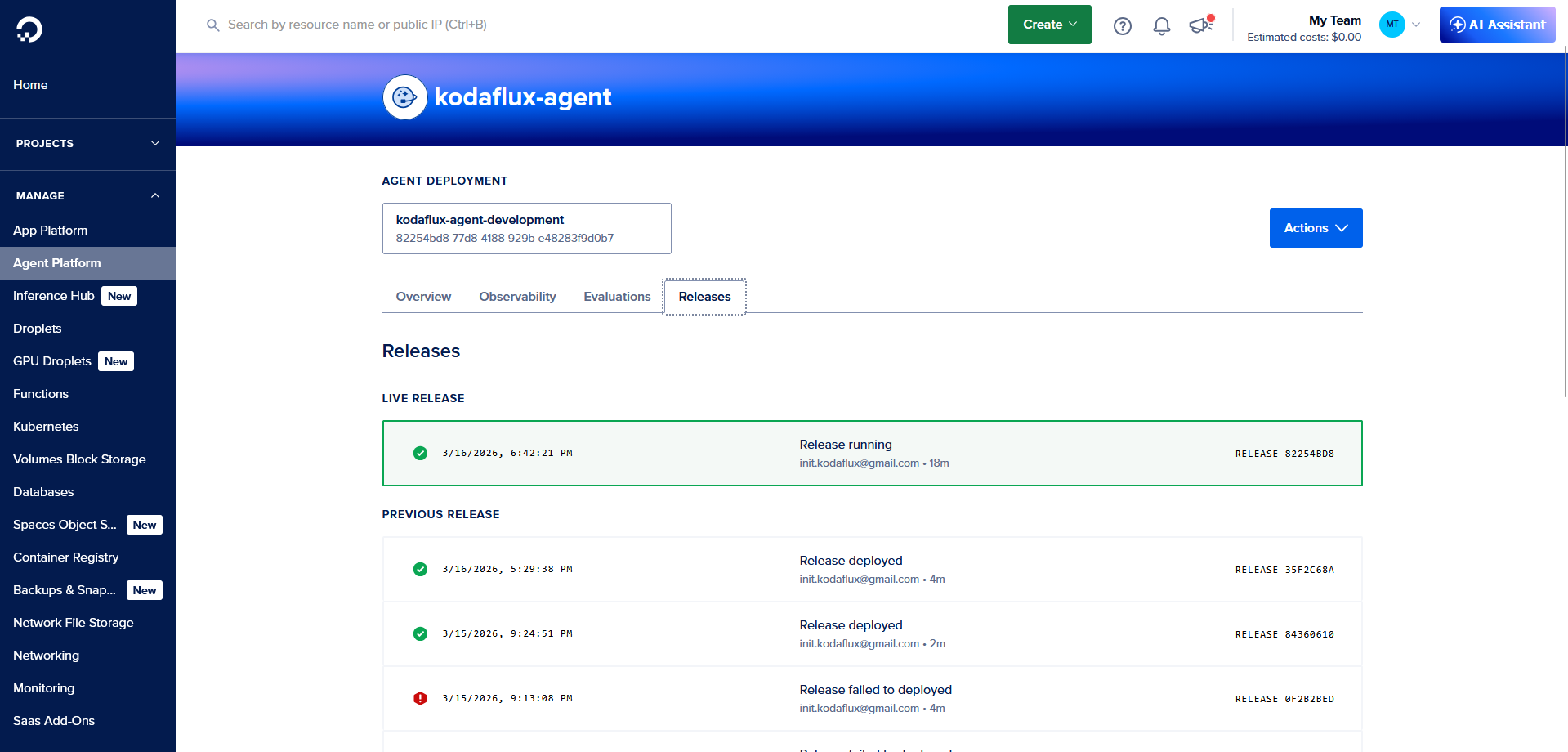Image resolution: width=1568 pixels, height=752 pixels.
Task: Click the search magnifier icon
Action: coord(213,25)
